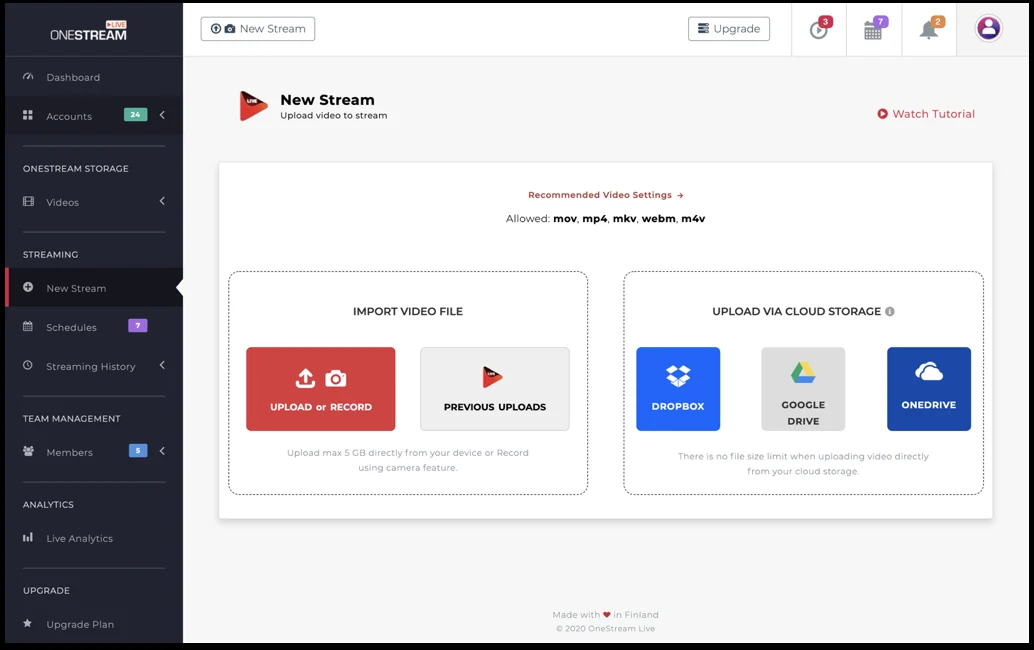Open notifications bell icon
Viewport: 1034px width, 650px height.
click(928, 30)
